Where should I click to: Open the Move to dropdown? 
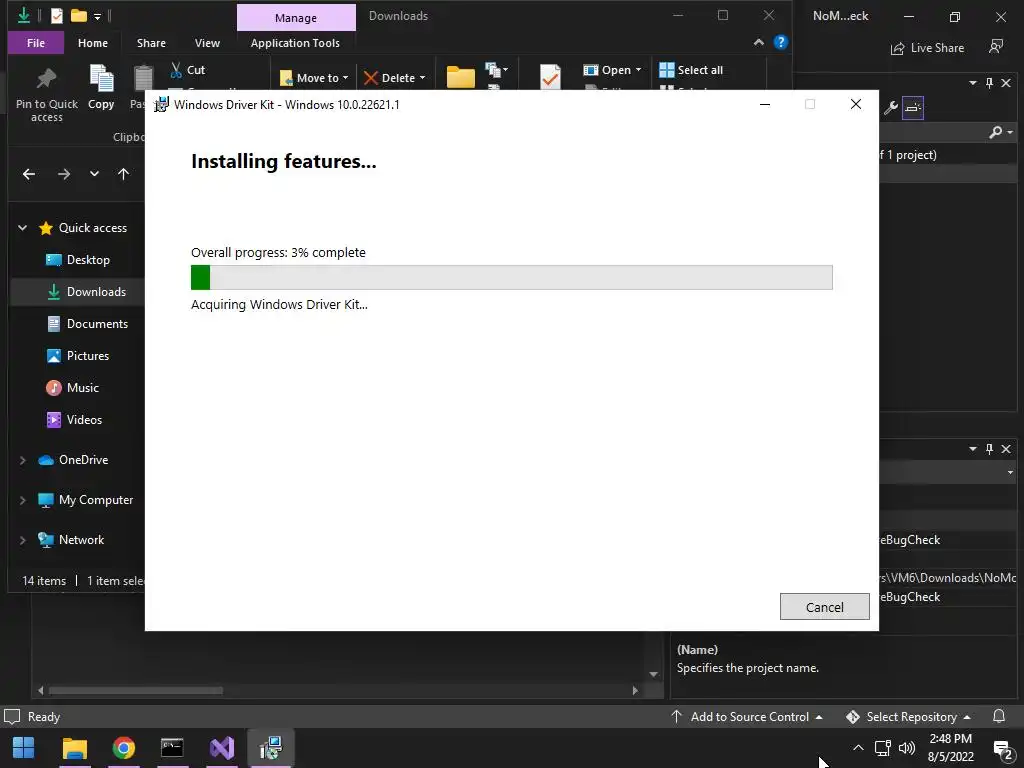[314, 78]
